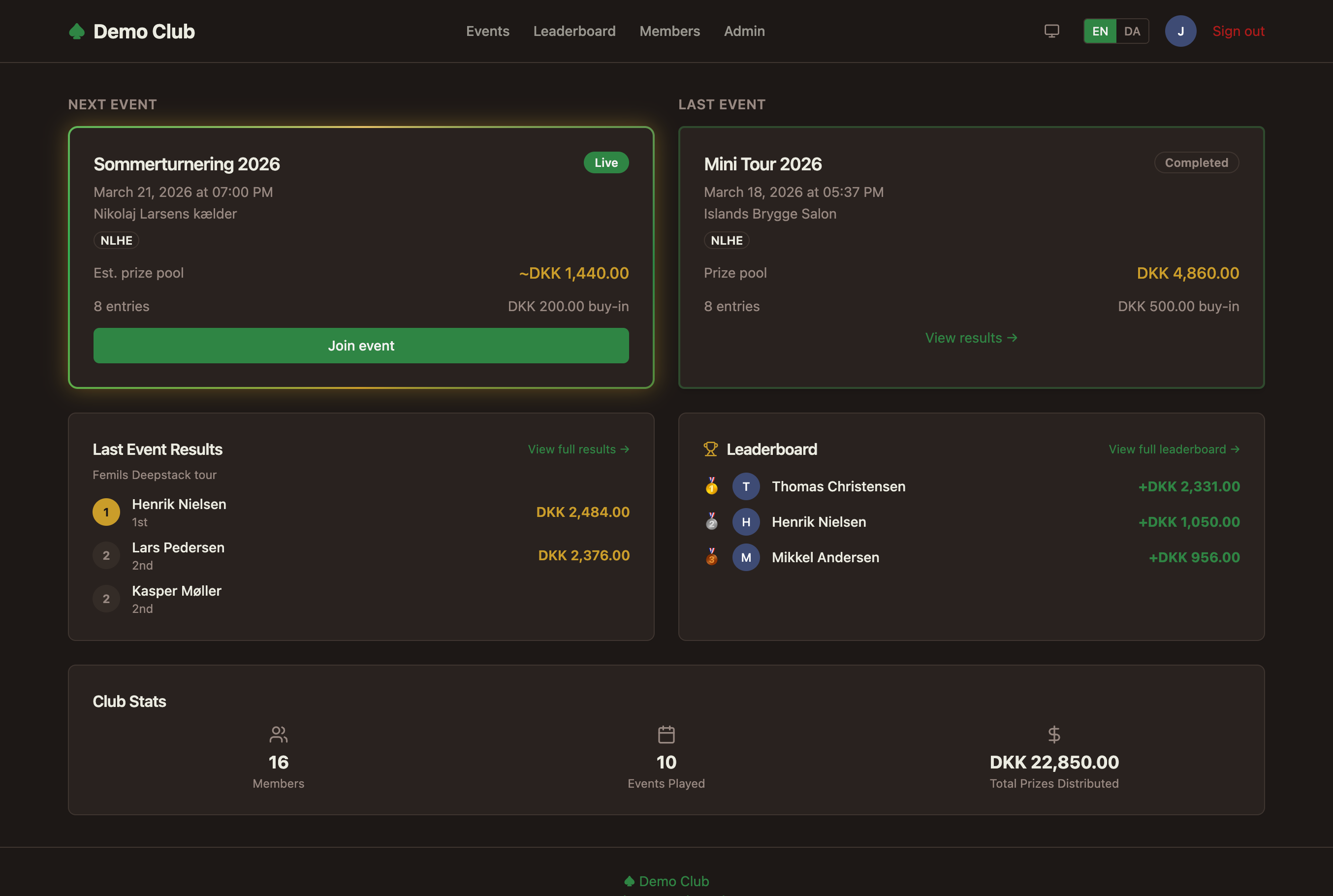The image size is (1333, 896).
Task: Expand the full leaderboard via its arrow link
Action: 1174,449
